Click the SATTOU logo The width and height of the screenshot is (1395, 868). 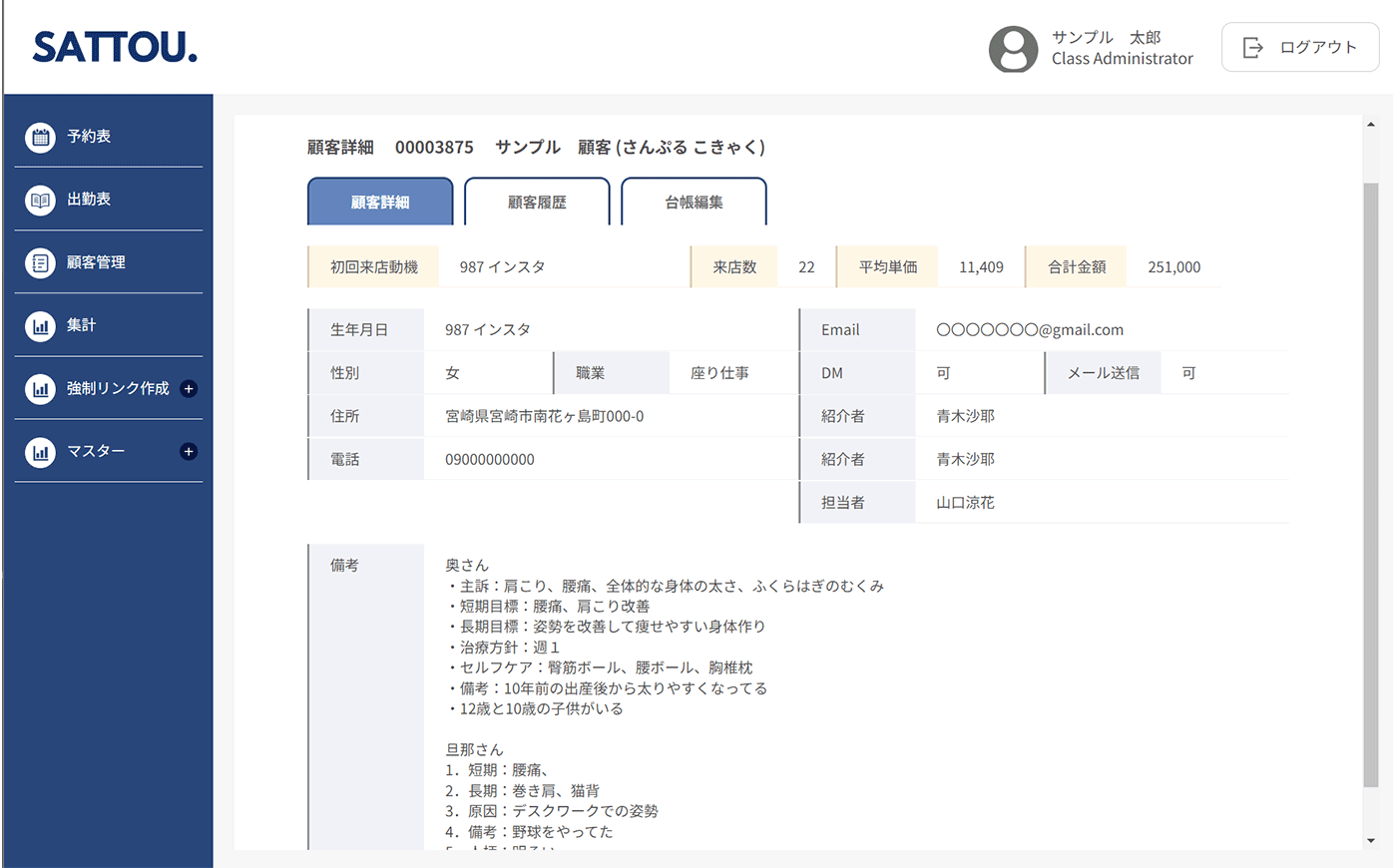point(115,47)
